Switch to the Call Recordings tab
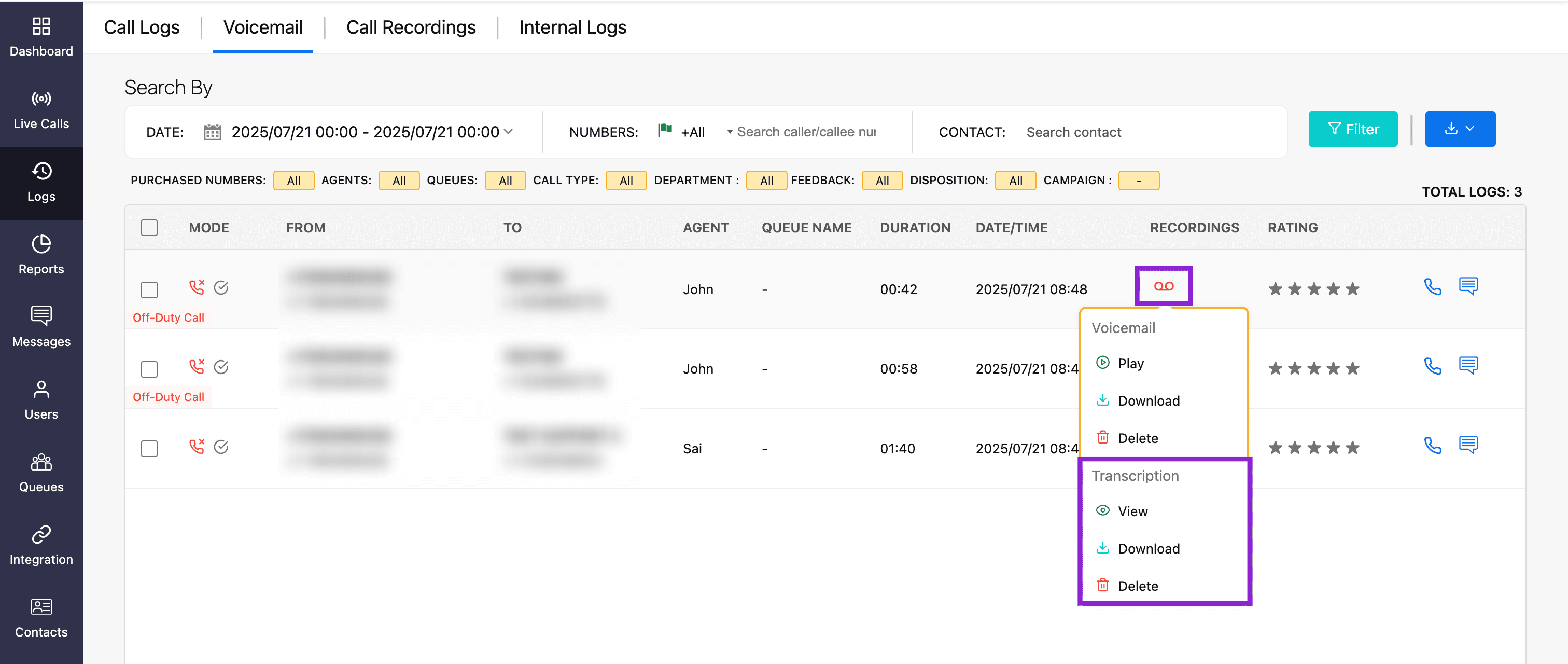Screen dimensions: 1568x664 tap(410, 27)
